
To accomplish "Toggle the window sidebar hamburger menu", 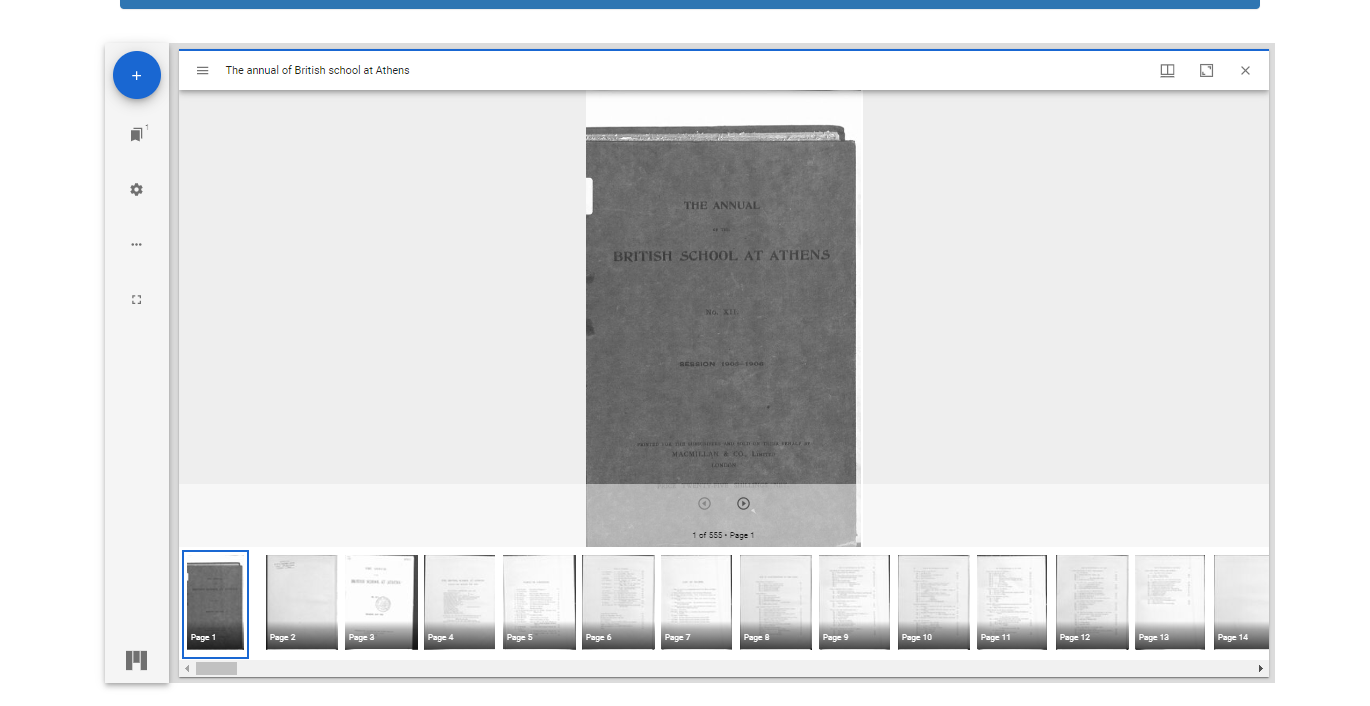I will click(x=203, y=71).
